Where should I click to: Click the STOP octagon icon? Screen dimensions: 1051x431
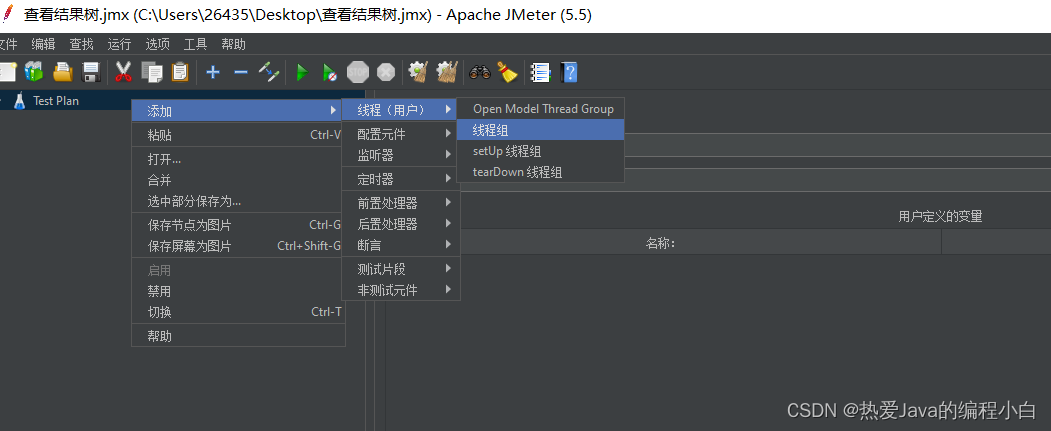358,72
